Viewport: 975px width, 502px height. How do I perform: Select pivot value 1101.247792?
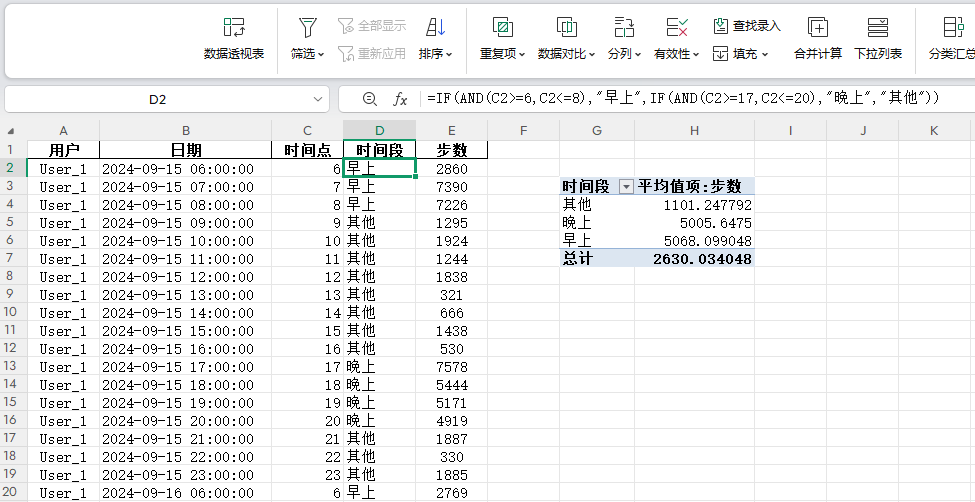(x=695, y=205)
